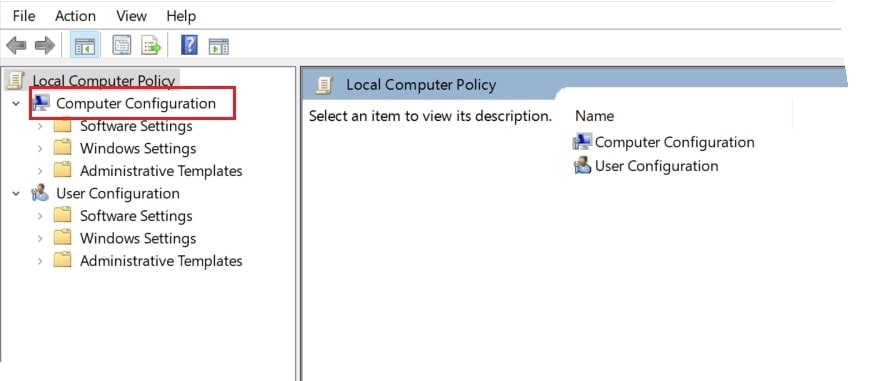This screenshot has height=381, width=869.
Task: Click the Export List toolbar icon
Action: tap(150, 45)
